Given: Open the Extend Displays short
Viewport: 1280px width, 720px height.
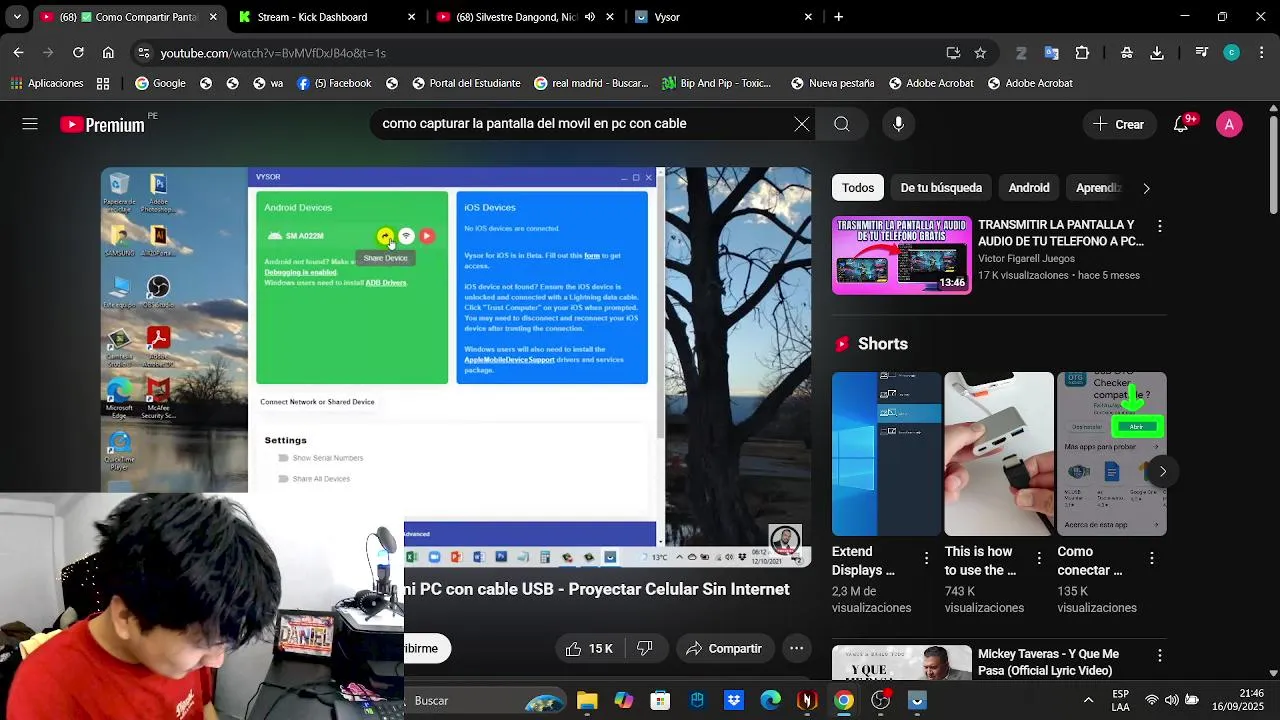Looking at the screenshot, I should pos(886,454).
